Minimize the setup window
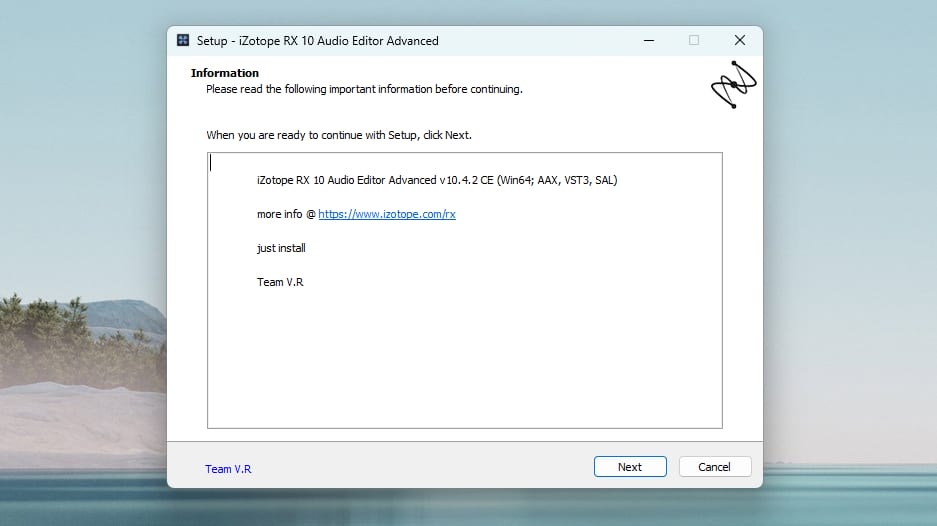The width and height of the screenshot is (937, 526). [649, 41]
